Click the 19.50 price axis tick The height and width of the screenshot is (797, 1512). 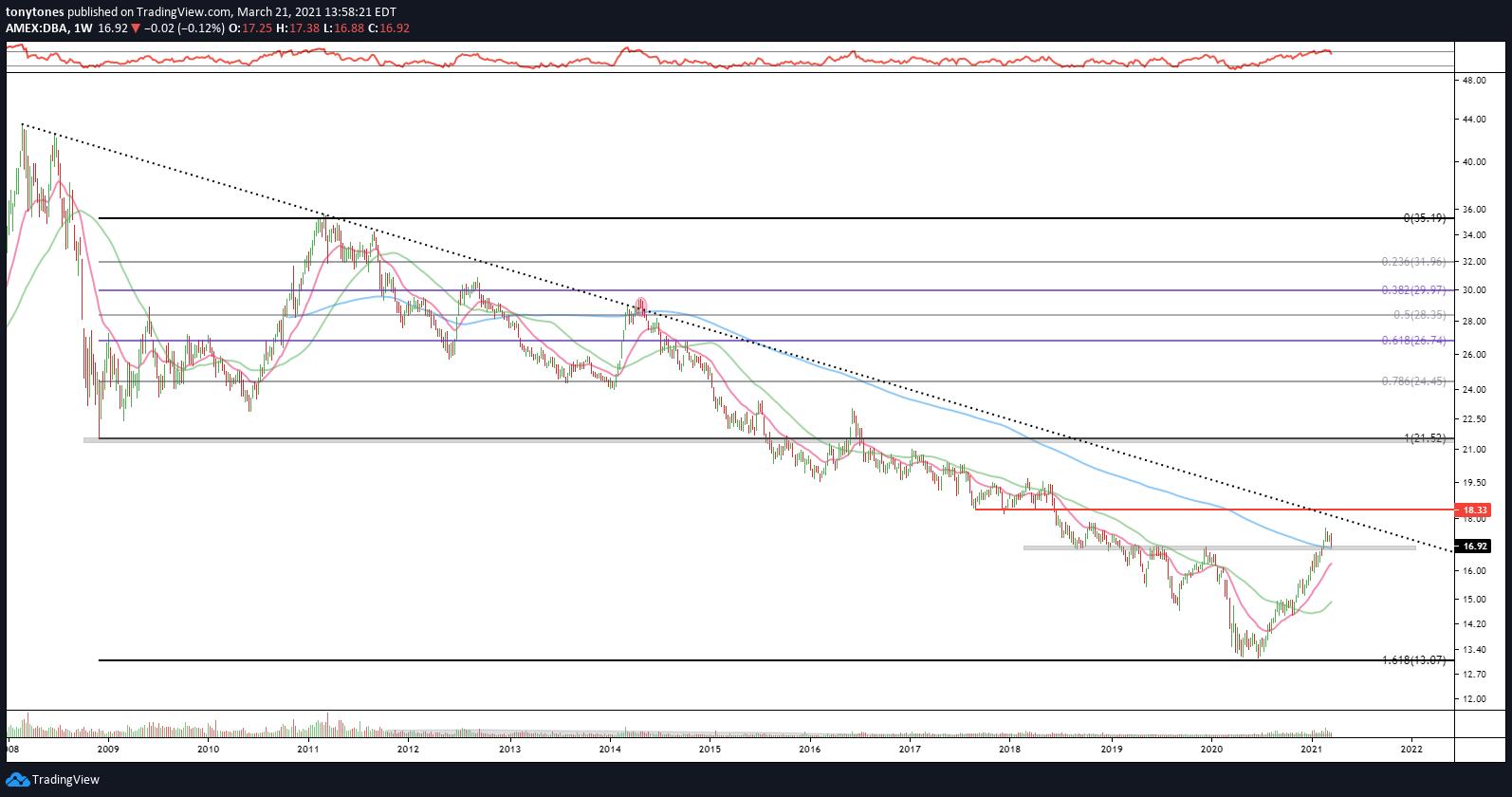(x=1474, y=483)
